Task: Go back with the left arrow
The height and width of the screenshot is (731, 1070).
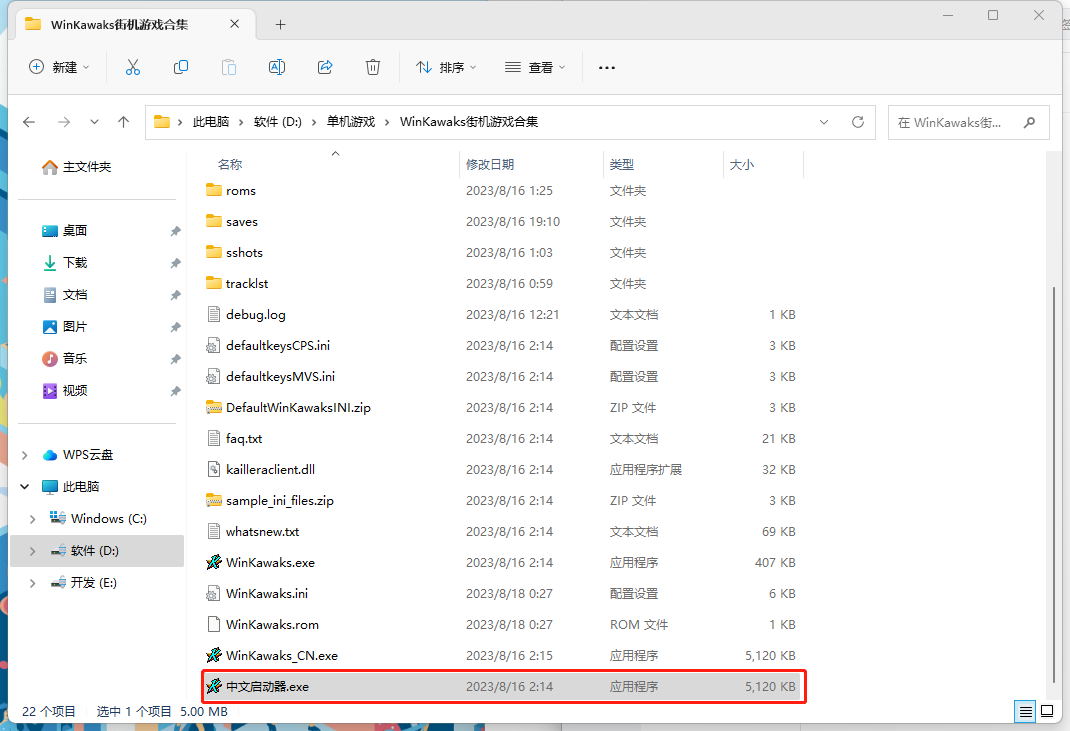Action: [x=29, y=122]
